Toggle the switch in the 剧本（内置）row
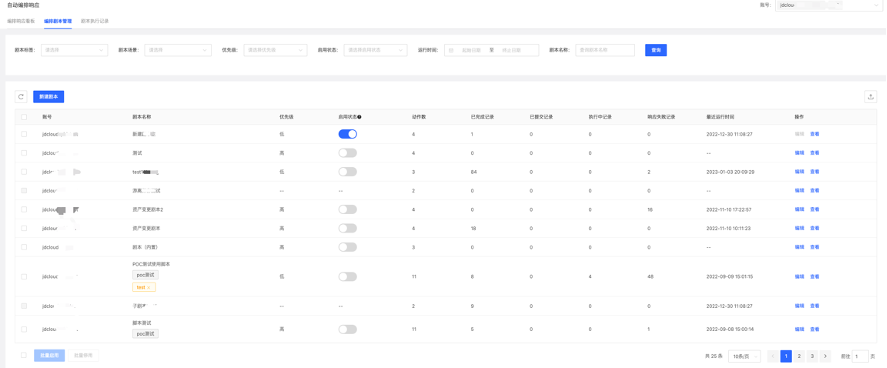 tap(347, 247)
